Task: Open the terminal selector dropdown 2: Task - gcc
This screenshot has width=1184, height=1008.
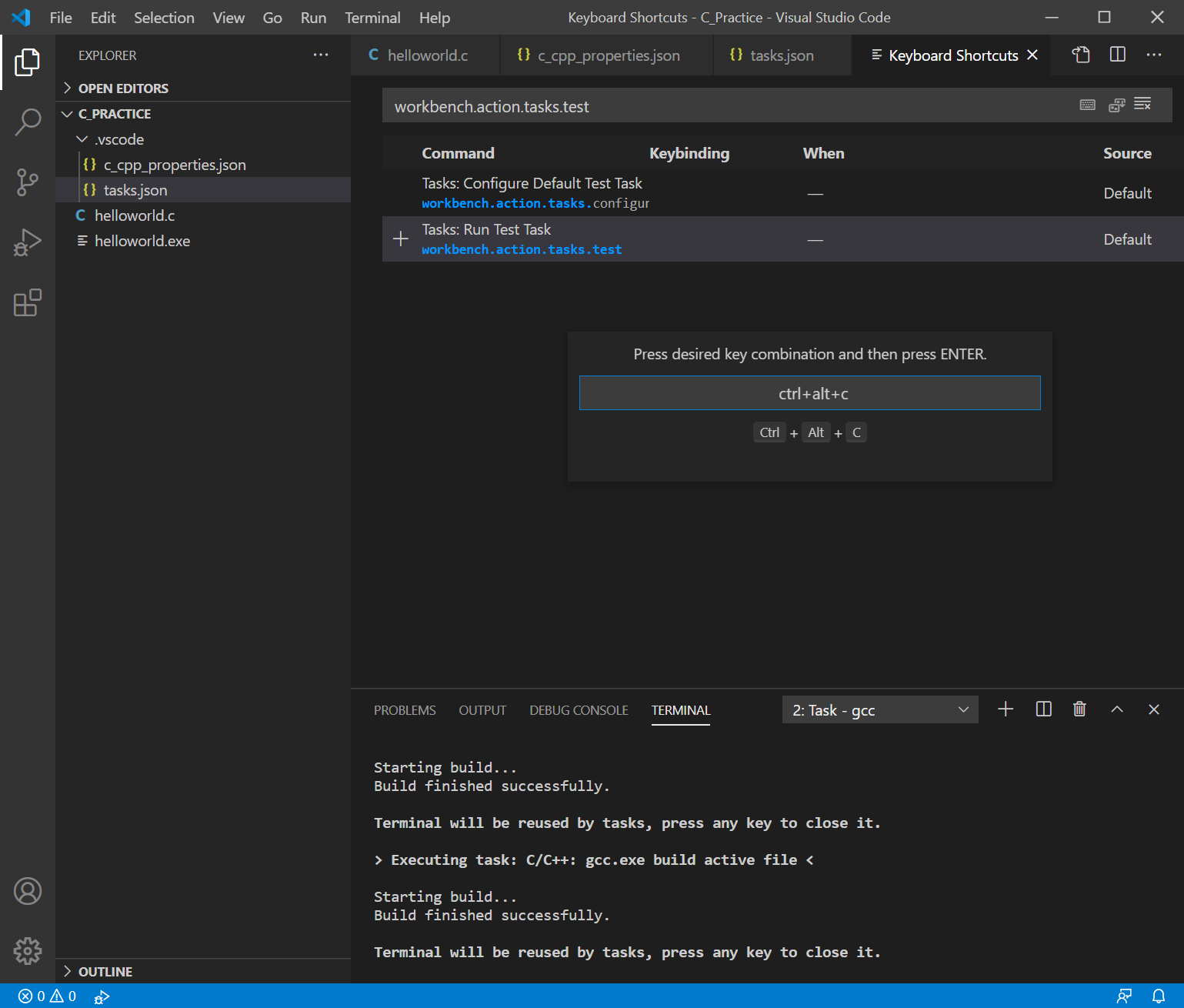Action: [x=880, y=709]
